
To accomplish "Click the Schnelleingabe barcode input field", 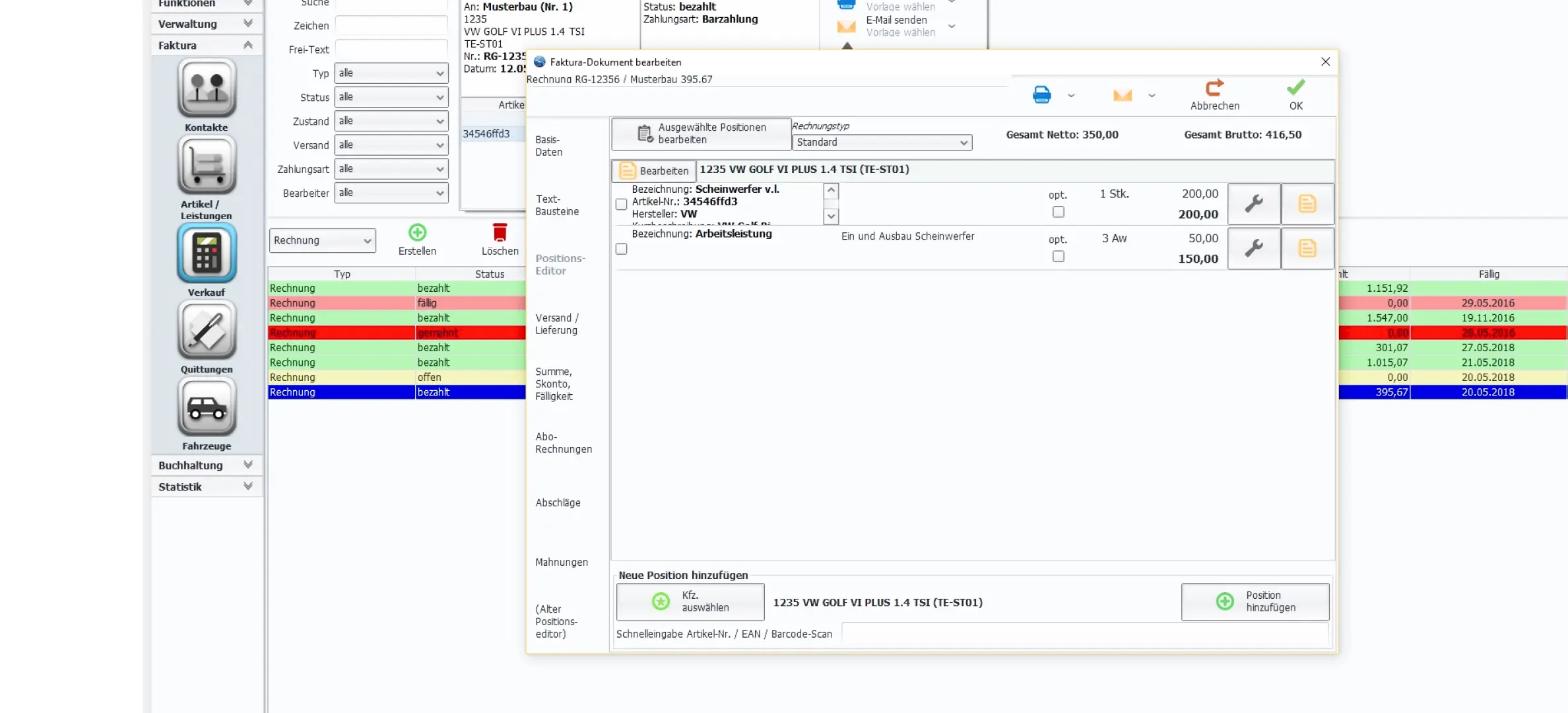I will [1084, 634].
